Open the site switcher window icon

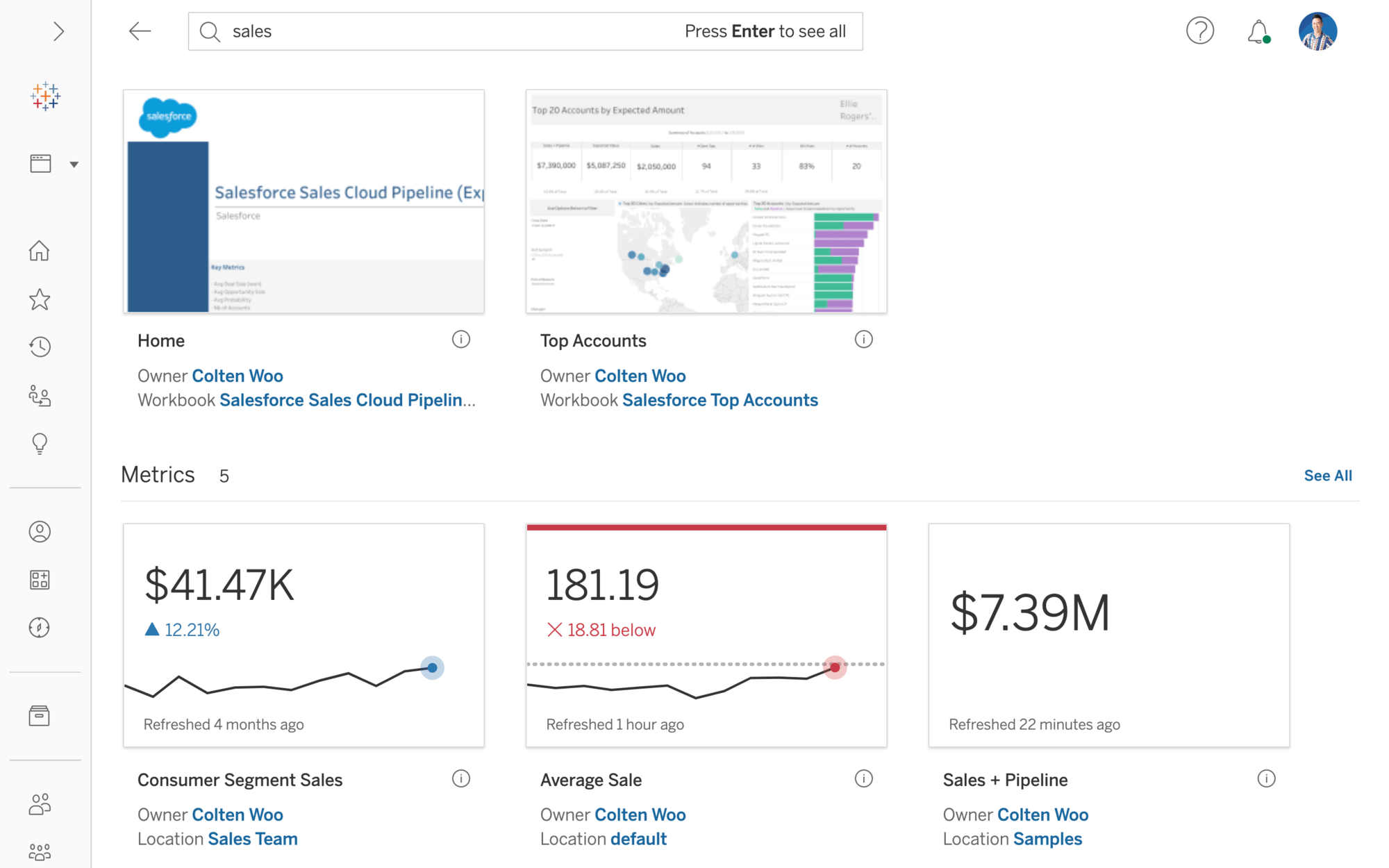pyautogui.click(x=40, y=164)
